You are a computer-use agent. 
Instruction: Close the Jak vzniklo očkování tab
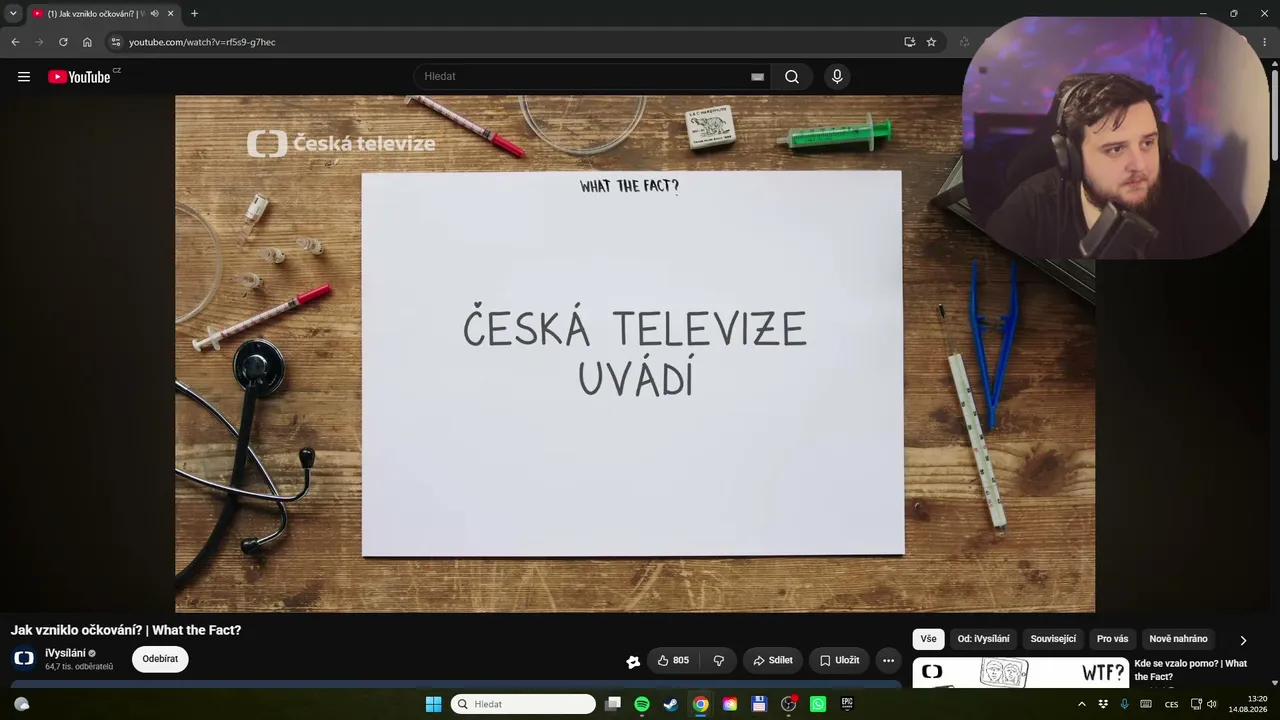[x=171, y=13]
